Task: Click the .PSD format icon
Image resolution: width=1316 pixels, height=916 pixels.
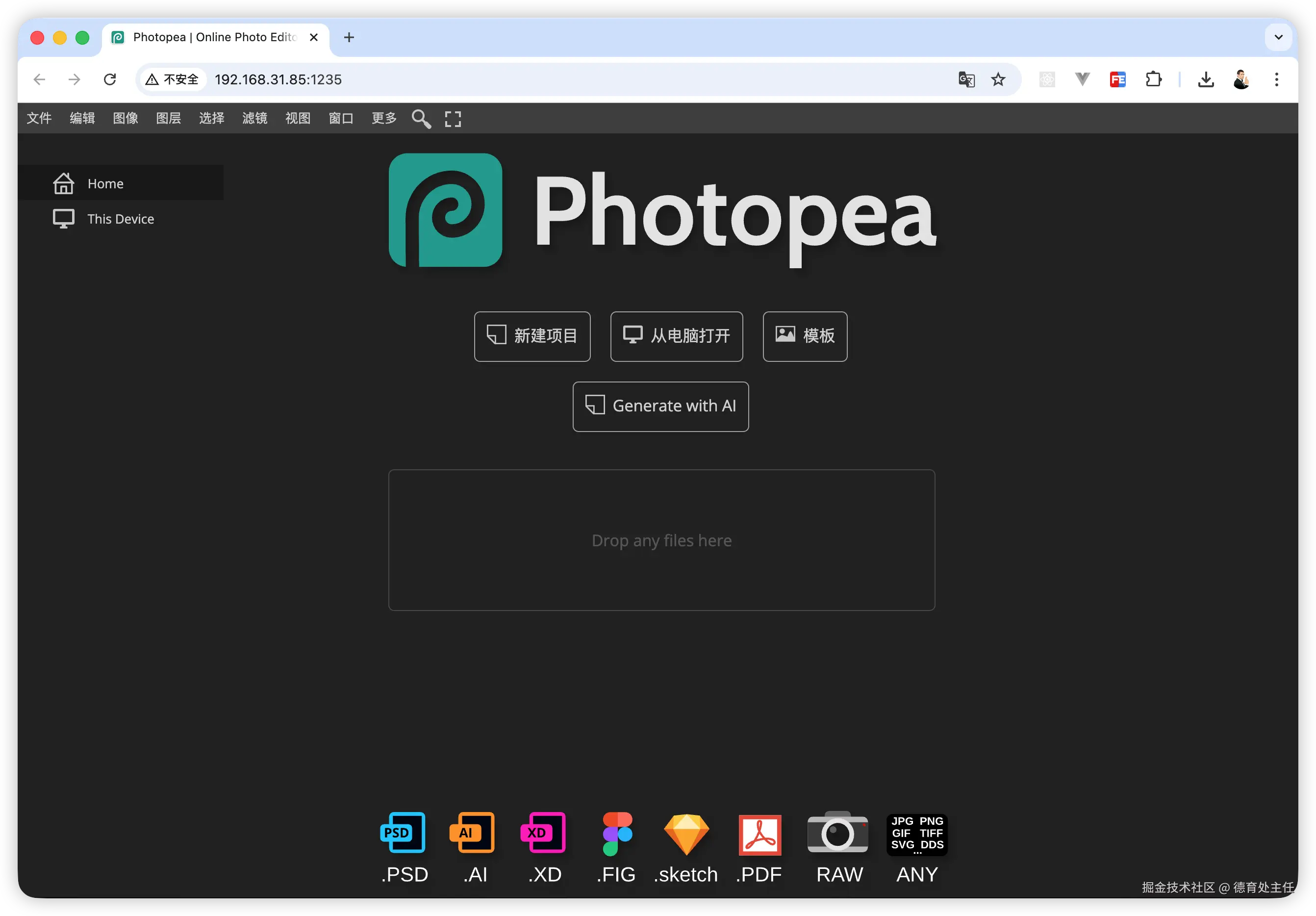Action: coord(403,833)
